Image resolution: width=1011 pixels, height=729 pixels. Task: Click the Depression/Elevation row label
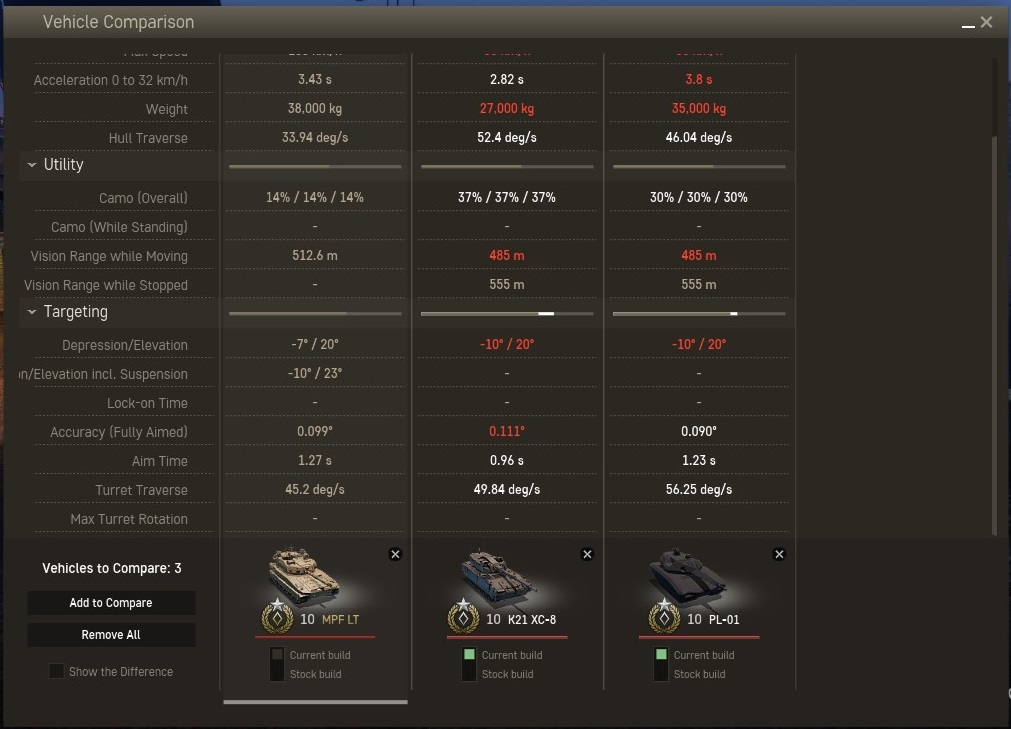(125, 345)
